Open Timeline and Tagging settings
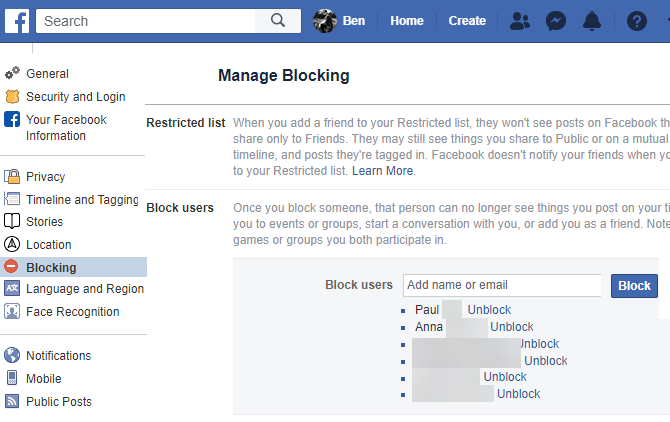 (x=82, y=200)
